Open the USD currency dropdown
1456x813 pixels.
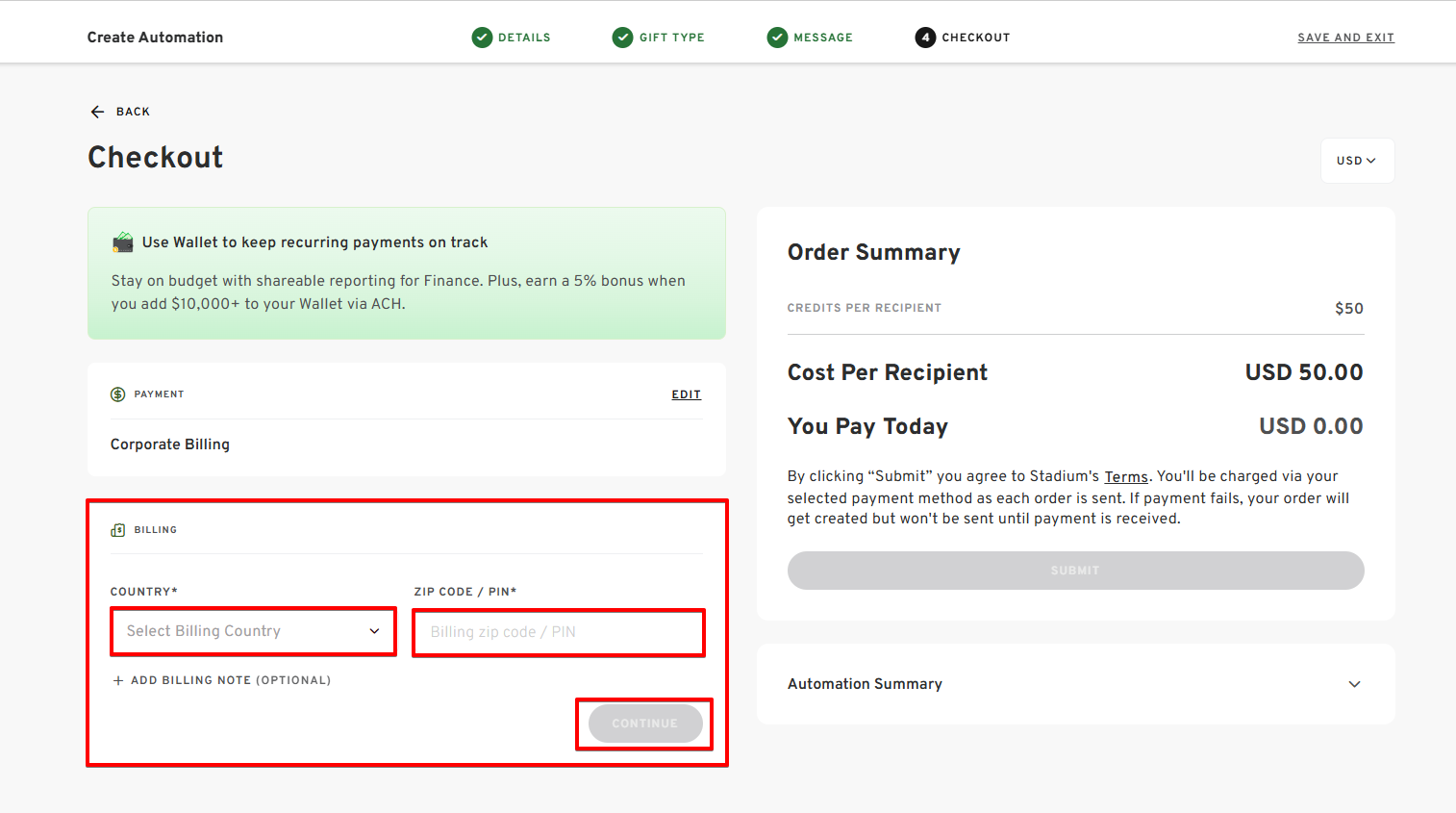tap(1357, 161)
